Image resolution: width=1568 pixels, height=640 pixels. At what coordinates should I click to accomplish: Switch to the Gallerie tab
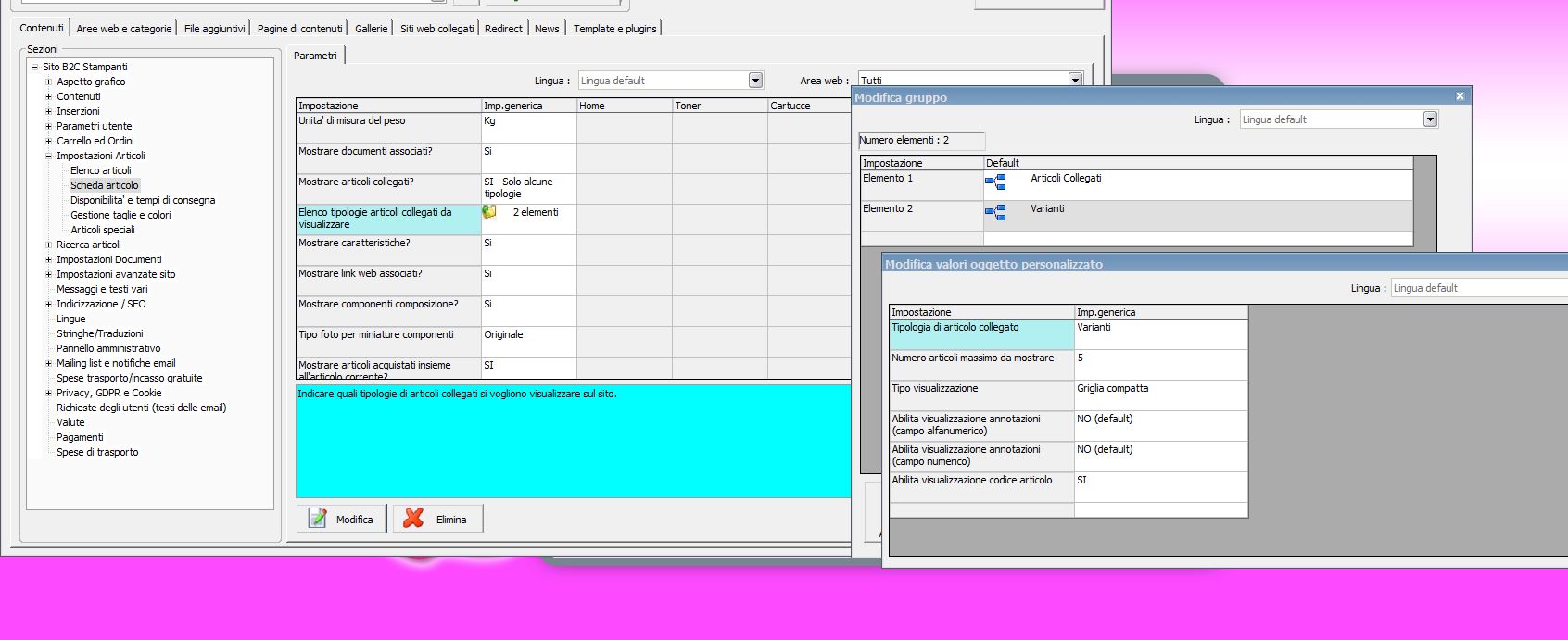coord(371,29)
